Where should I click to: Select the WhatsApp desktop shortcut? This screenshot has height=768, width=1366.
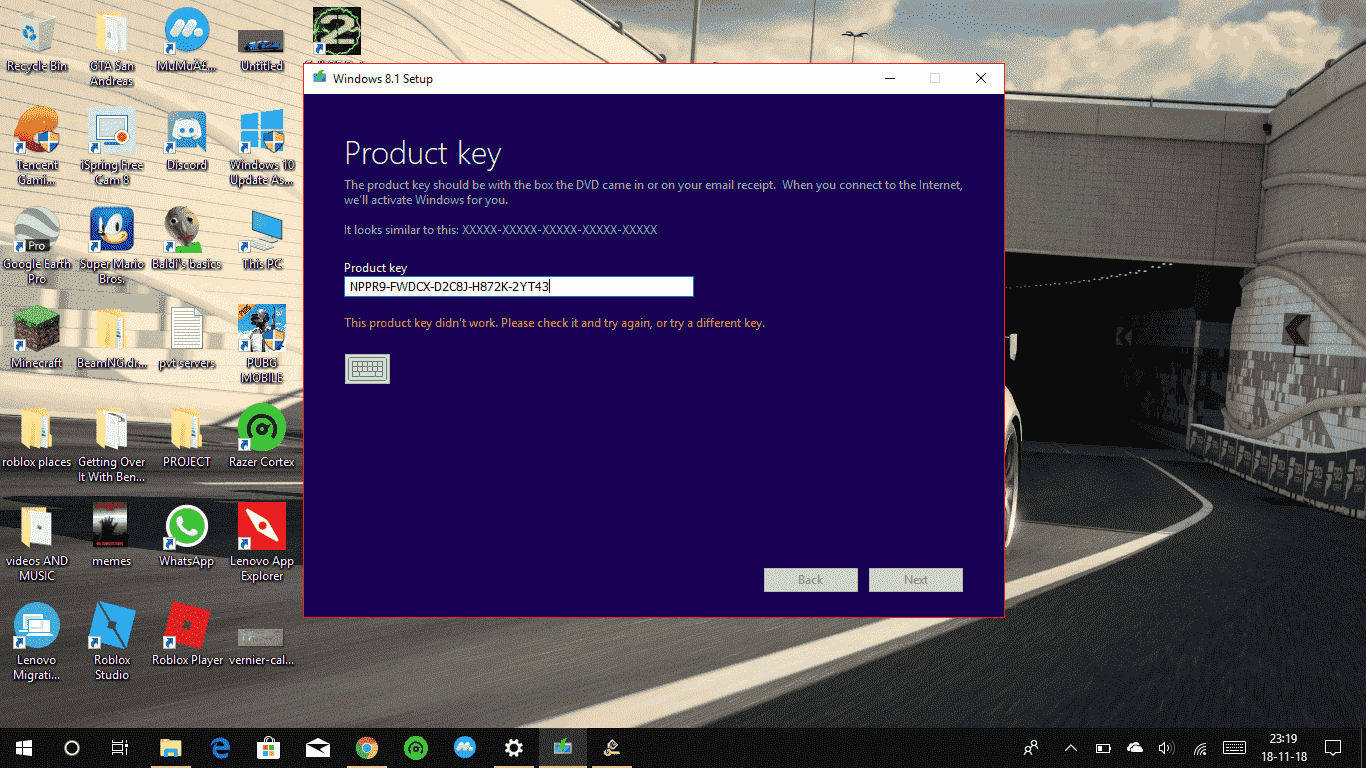point(186,535)
